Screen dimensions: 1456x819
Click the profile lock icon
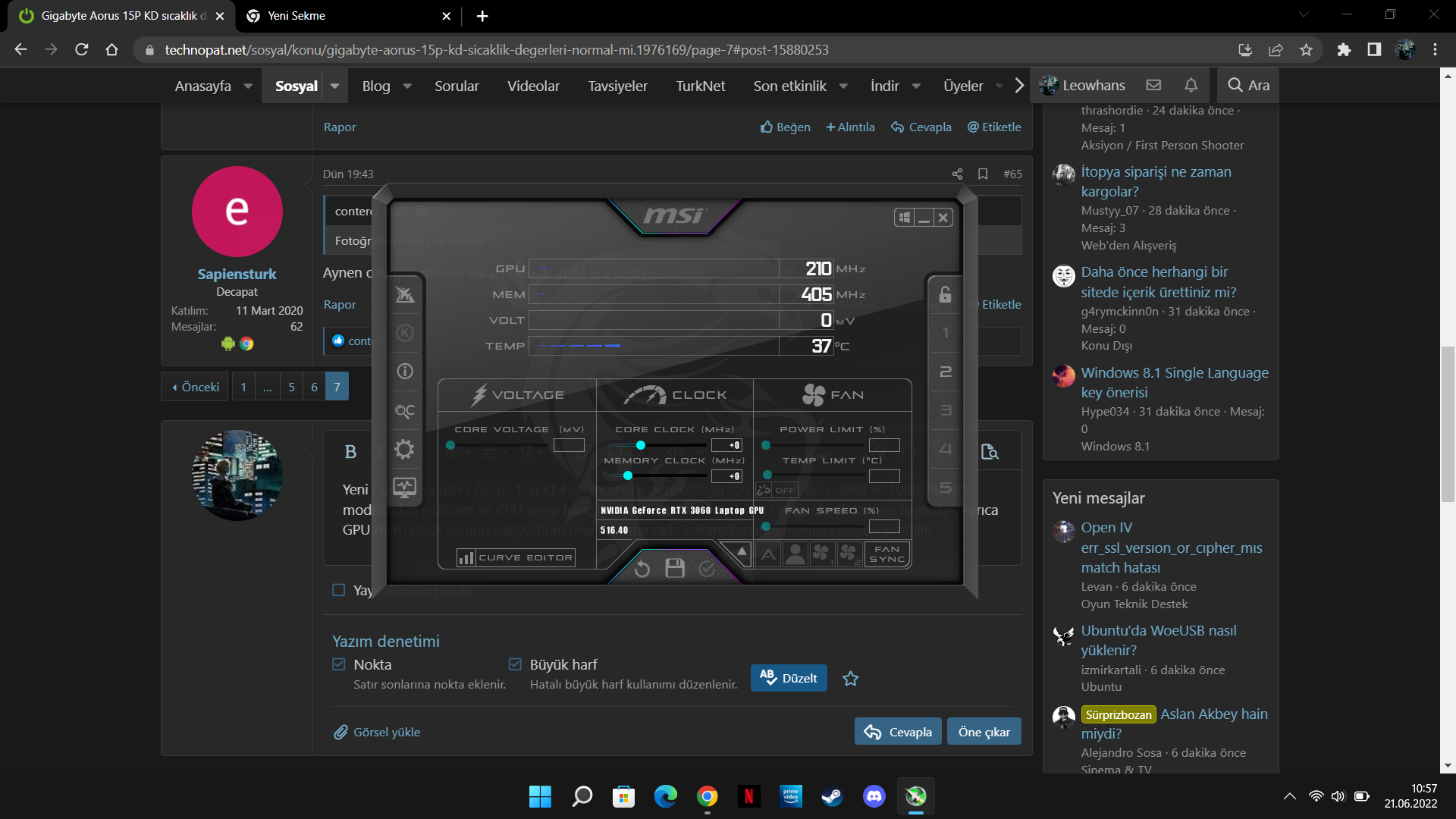tap(945, 294)
